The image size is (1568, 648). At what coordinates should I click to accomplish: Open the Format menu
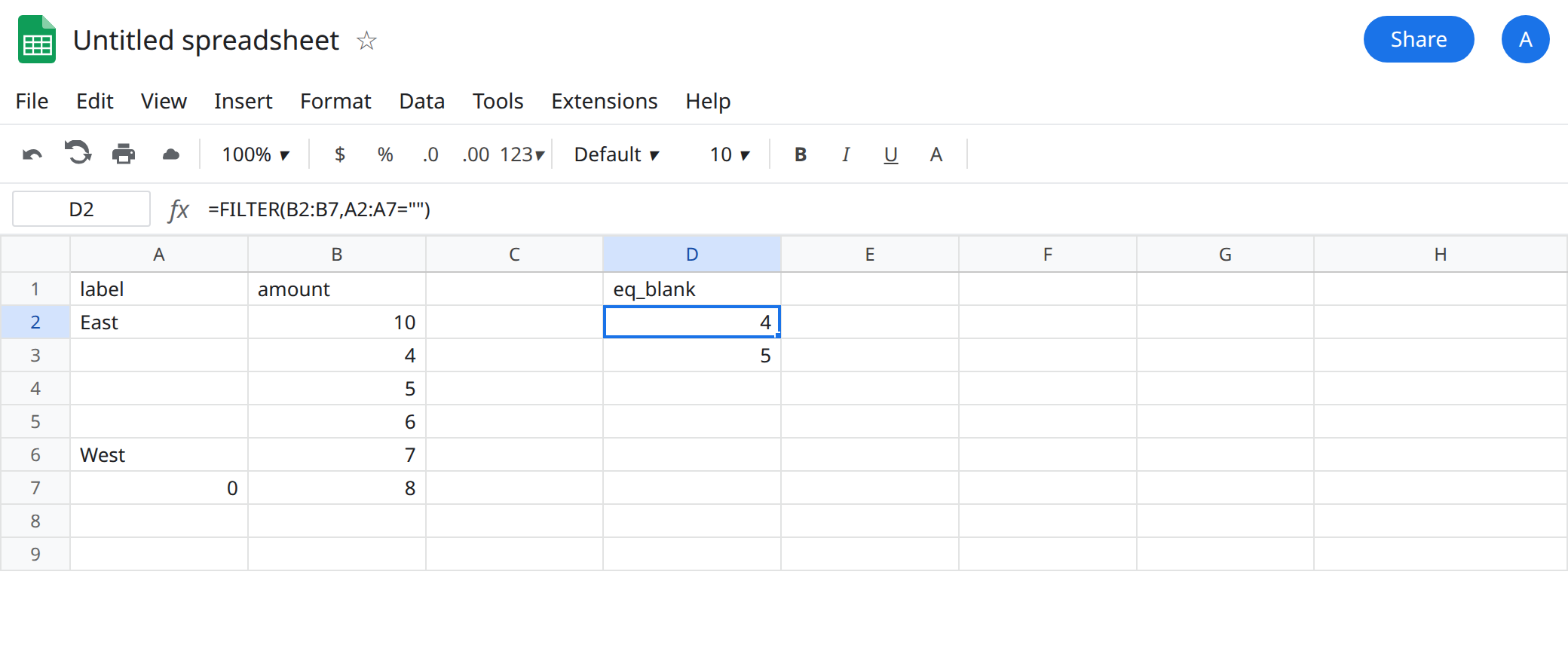pos(335,101)
